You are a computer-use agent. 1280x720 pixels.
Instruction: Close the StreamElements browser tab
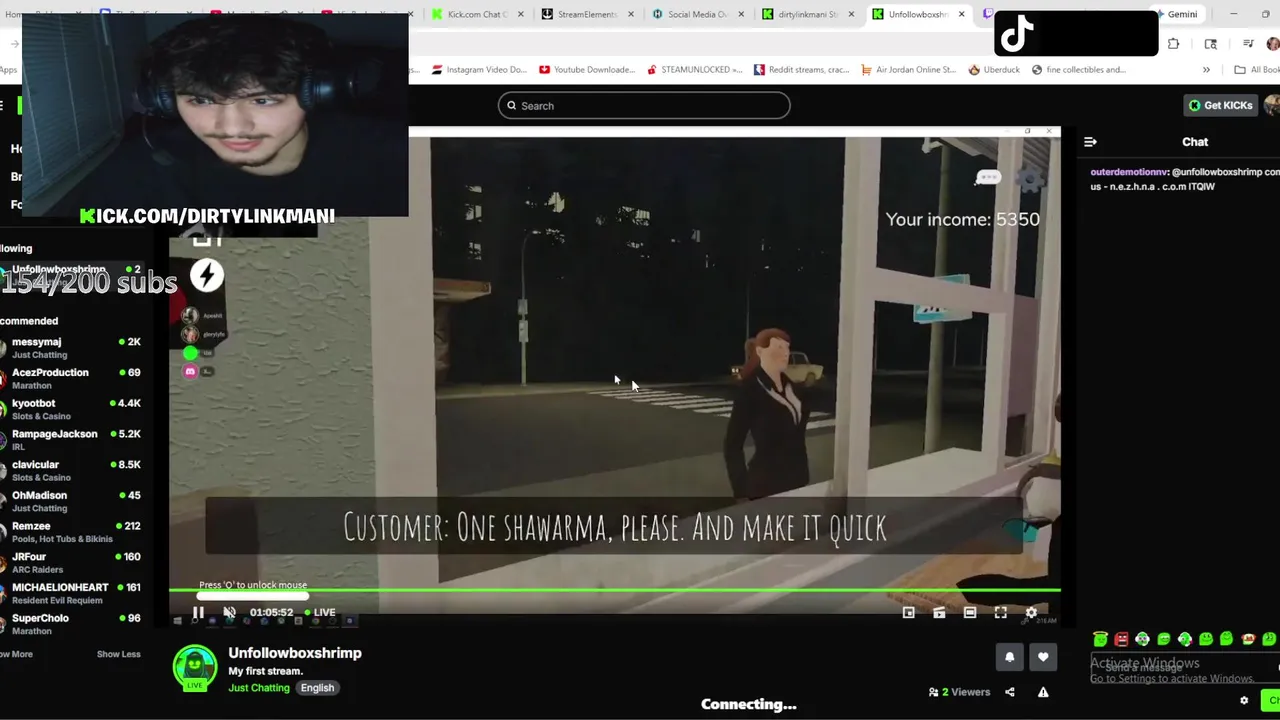coord(631,14)
